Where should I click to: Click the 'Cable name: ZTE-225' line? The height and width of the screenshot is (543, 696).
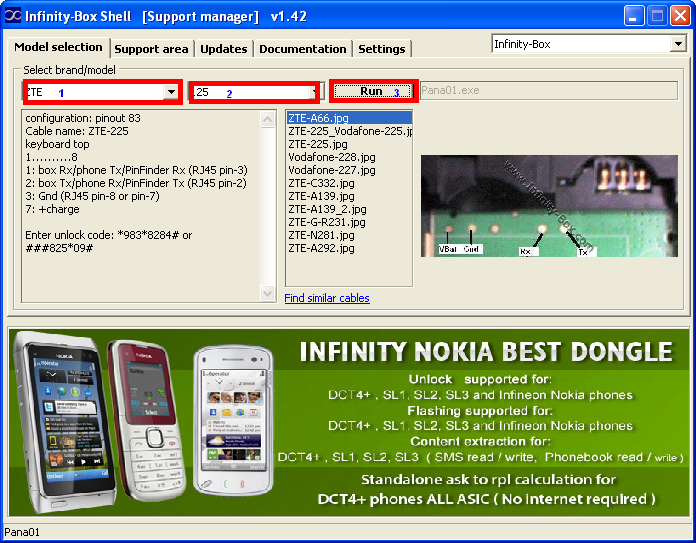point(77,131)
